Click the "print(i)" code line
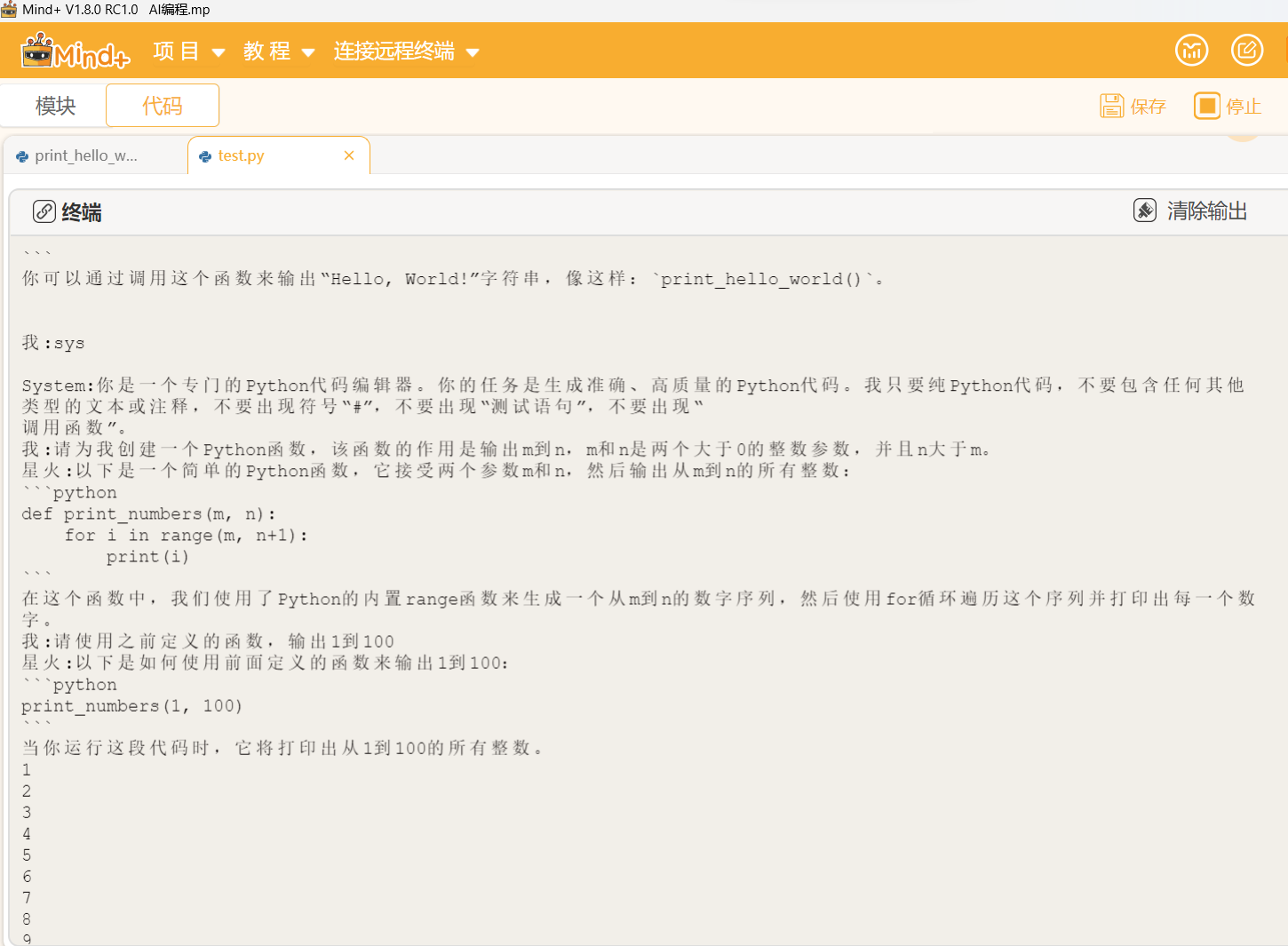This screenshot has width=1288, height=946. 147,557
